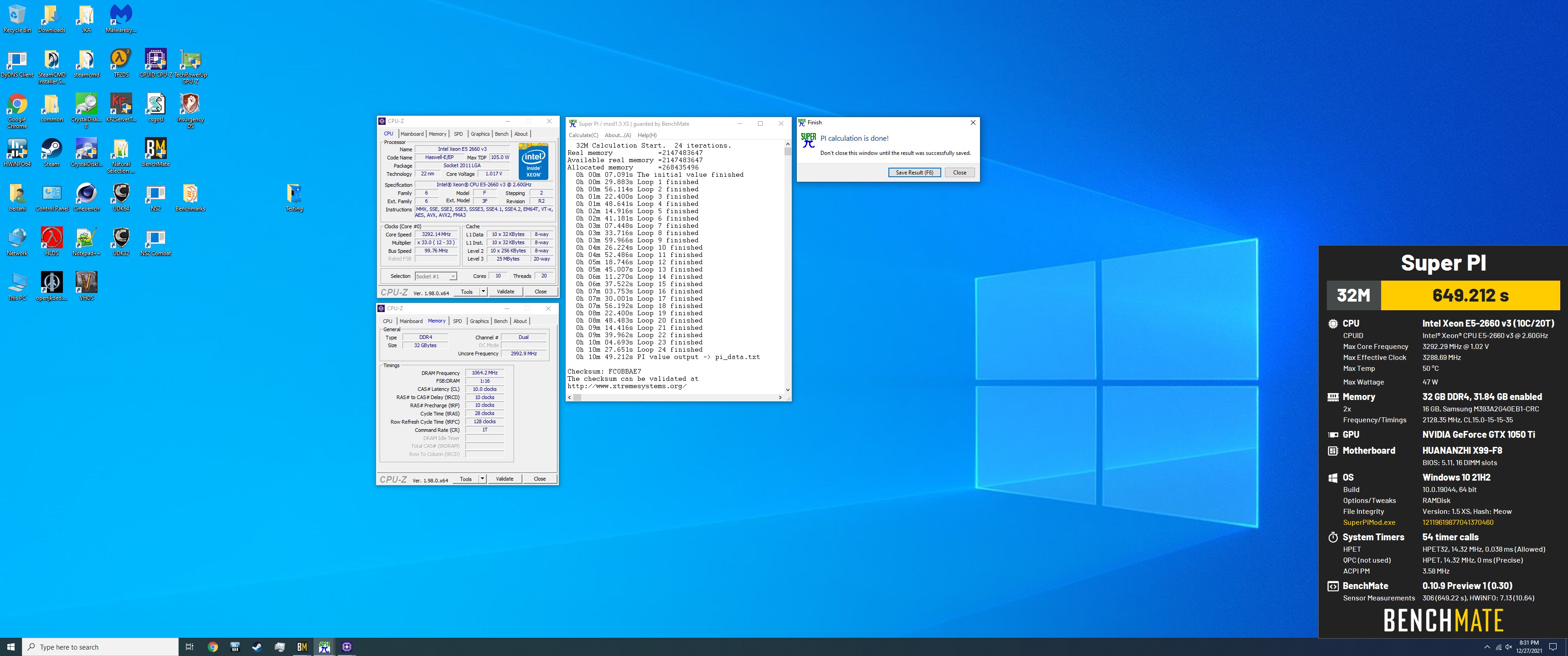1568x656 pixels.
Task: Open the Control Panel desktop icon
Action: click(x=52, y=197)
